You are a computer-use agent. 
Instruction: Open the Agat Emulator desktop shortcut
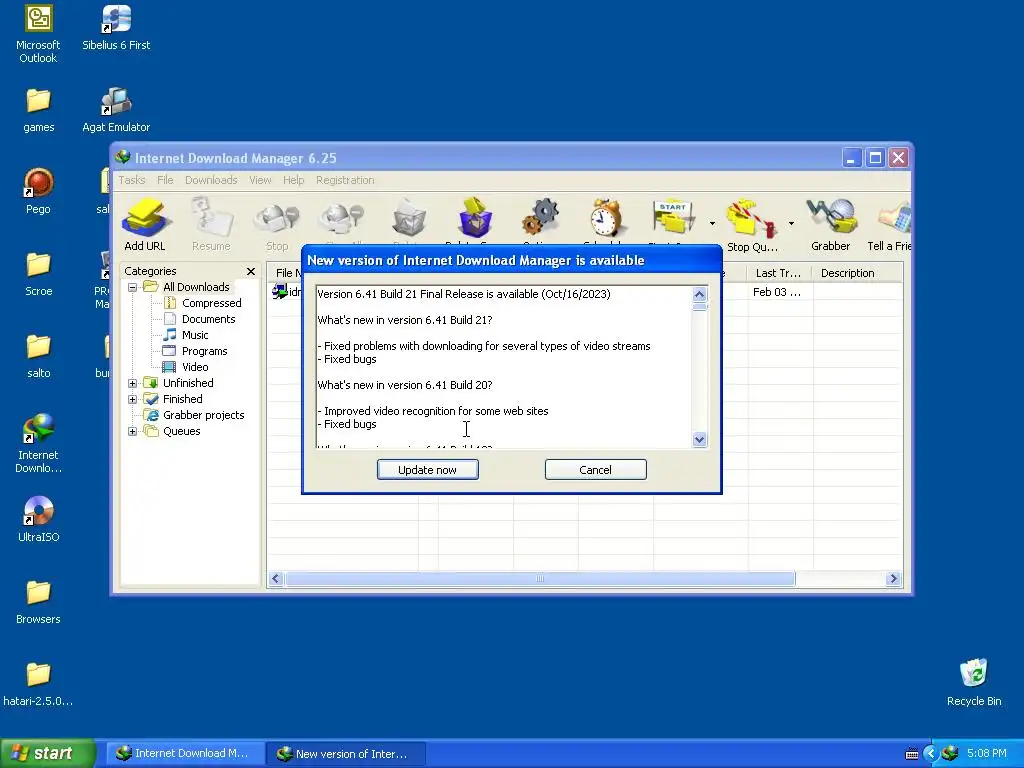[116, 110]
